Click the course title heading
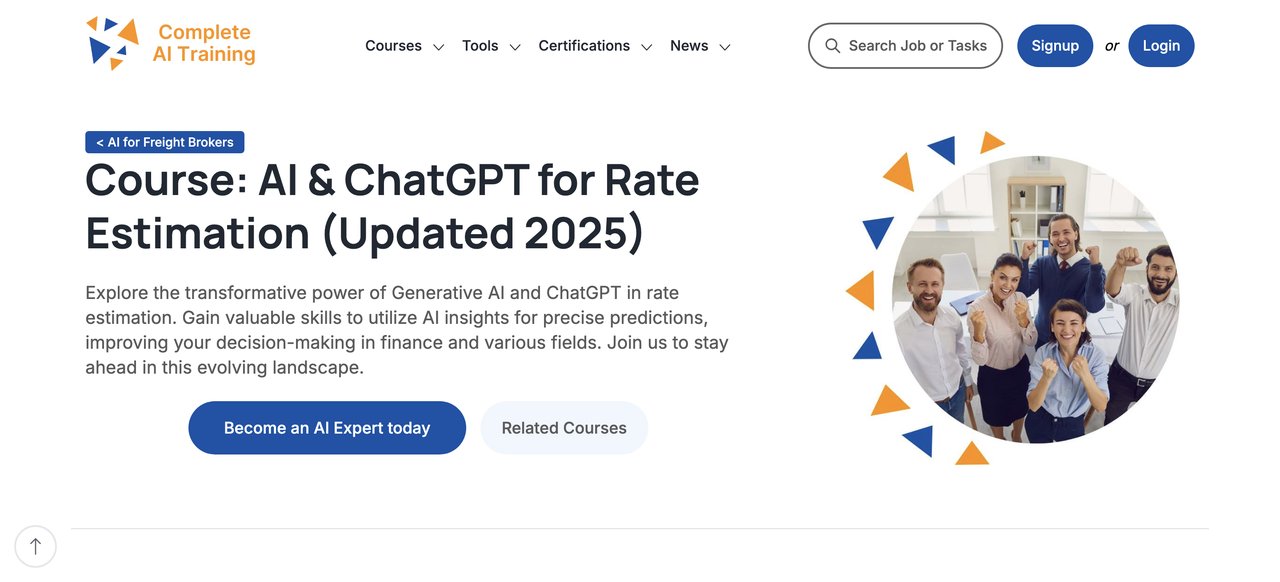Image resolution: width=1280 pixels, height=582 pixels. [392, 206]
